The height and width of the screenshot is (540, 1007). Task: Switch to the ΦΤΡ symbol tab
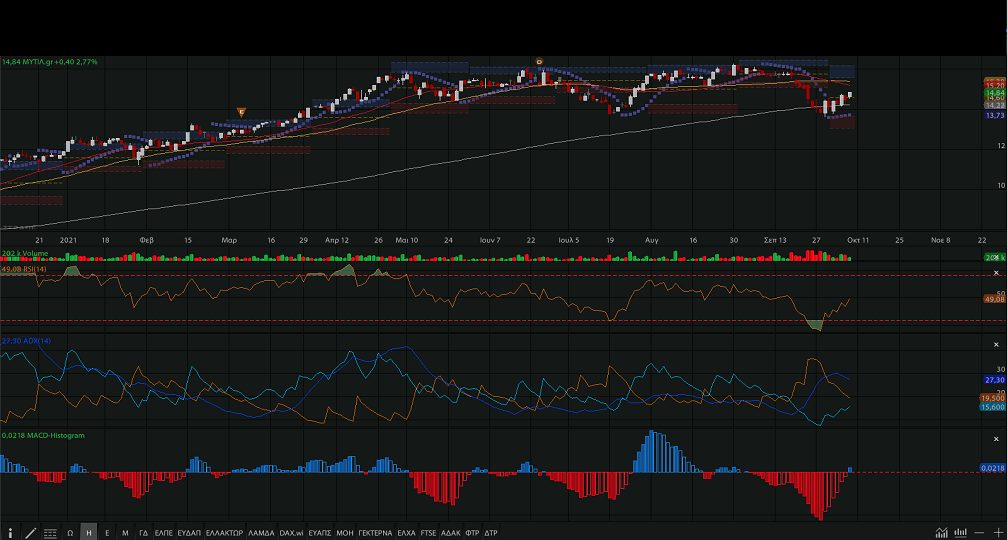click(473, 533)
